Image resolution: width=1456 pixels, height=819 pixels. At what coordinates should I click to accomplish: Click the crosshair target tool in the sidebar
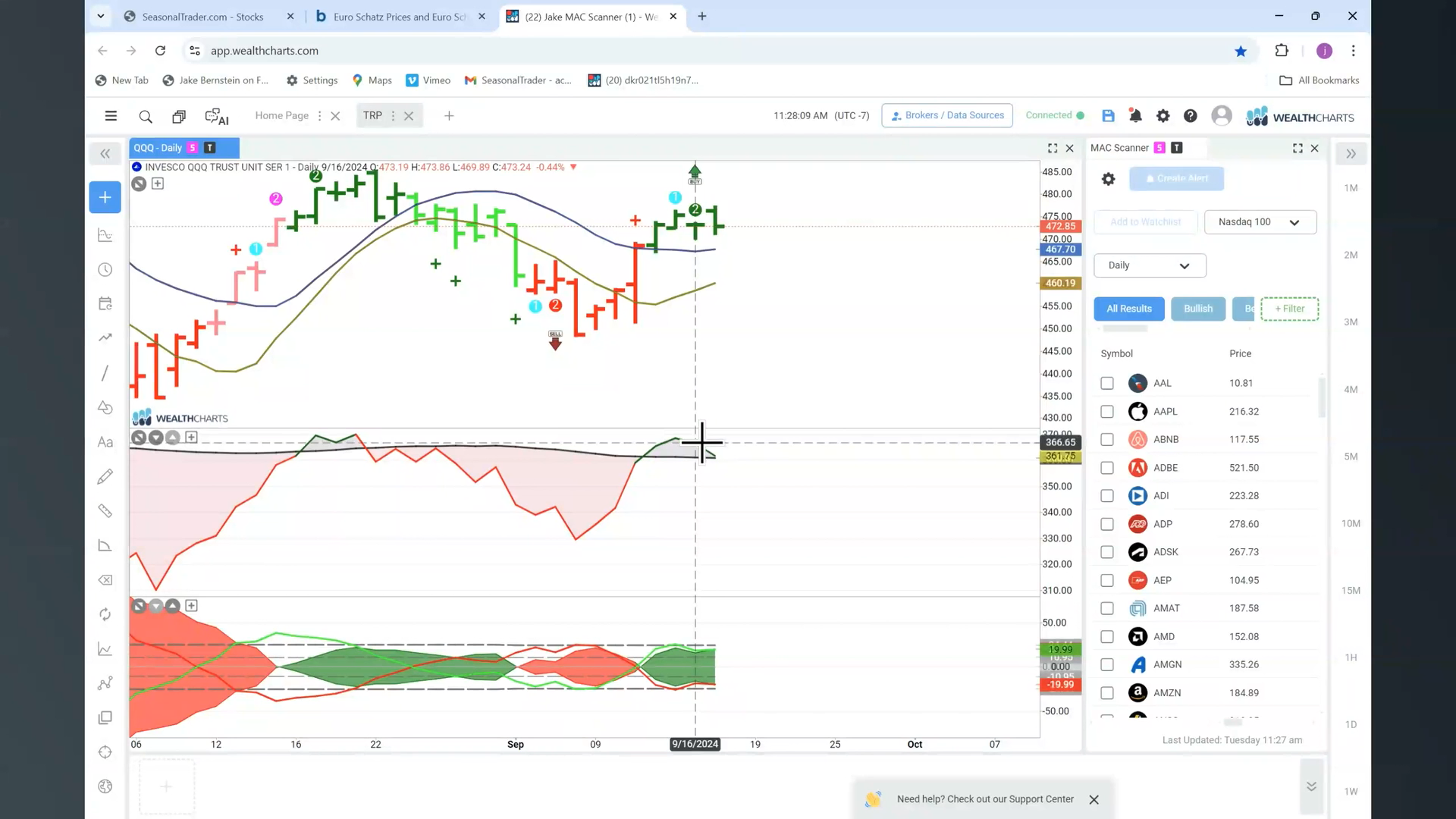coord(105,752)
